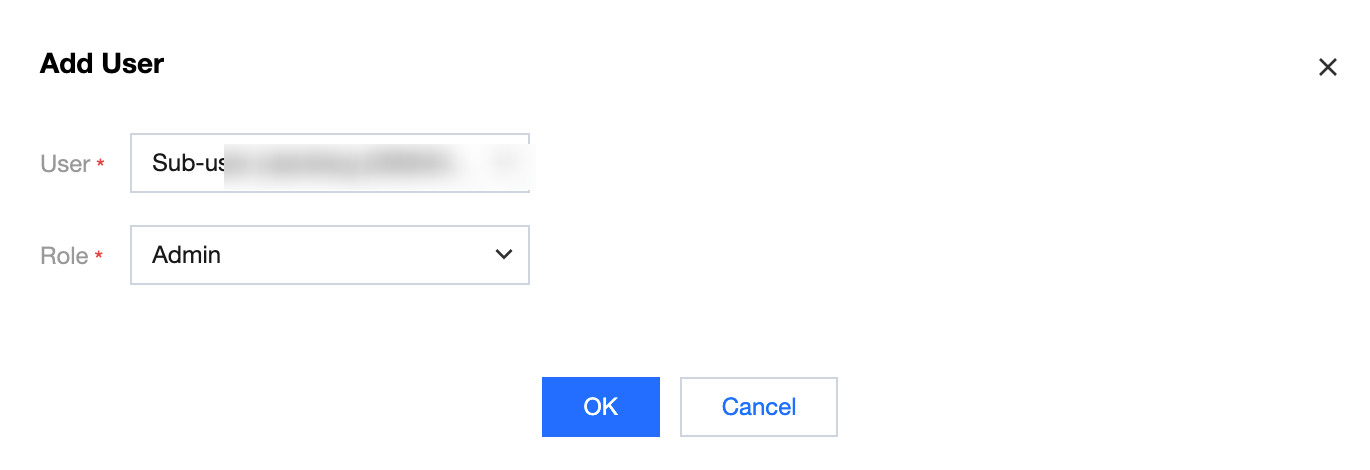The image size is (1370, 470).
Task: Click the Add User dialog title
Action: [x=101, y=64]
